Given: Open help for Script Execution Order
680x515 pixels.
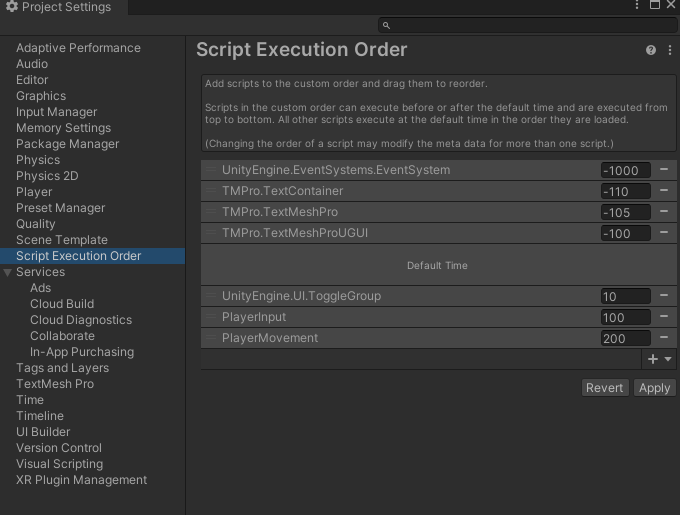Looking at the screenshot, I should 651,50.
